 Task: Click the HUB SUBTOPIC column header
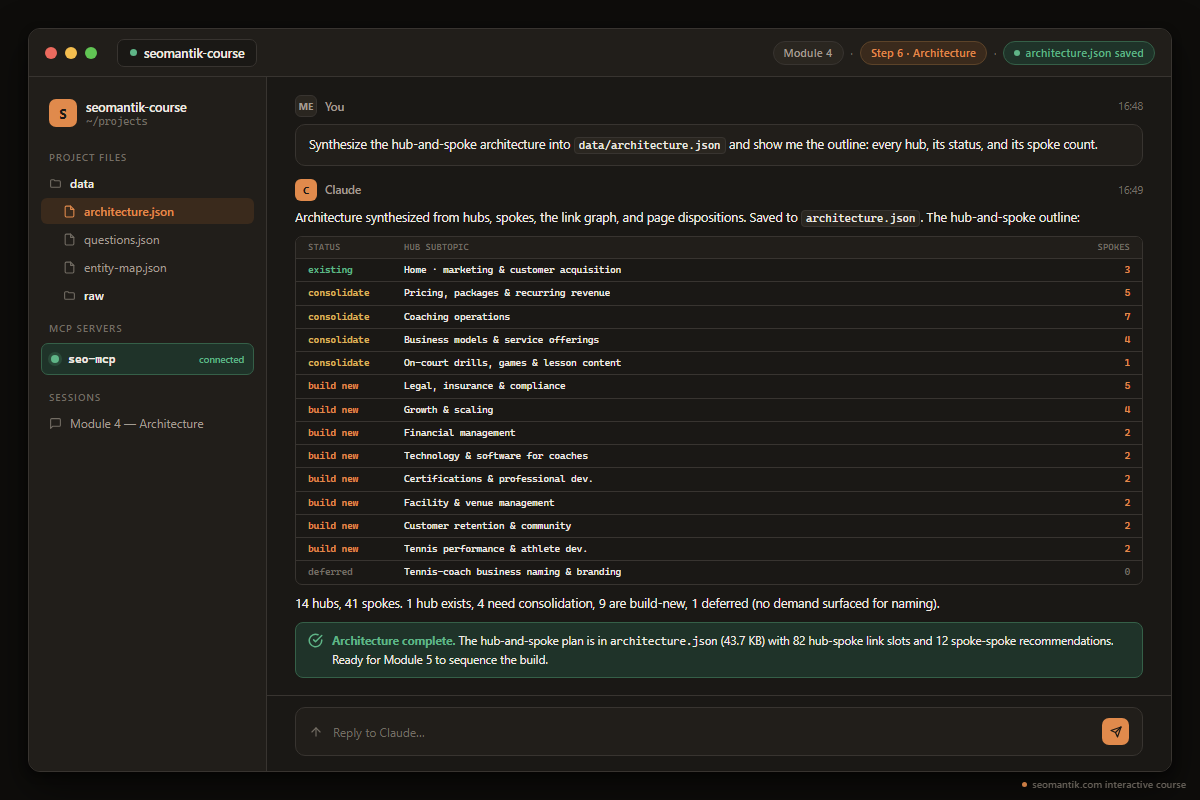coord(436,247)
